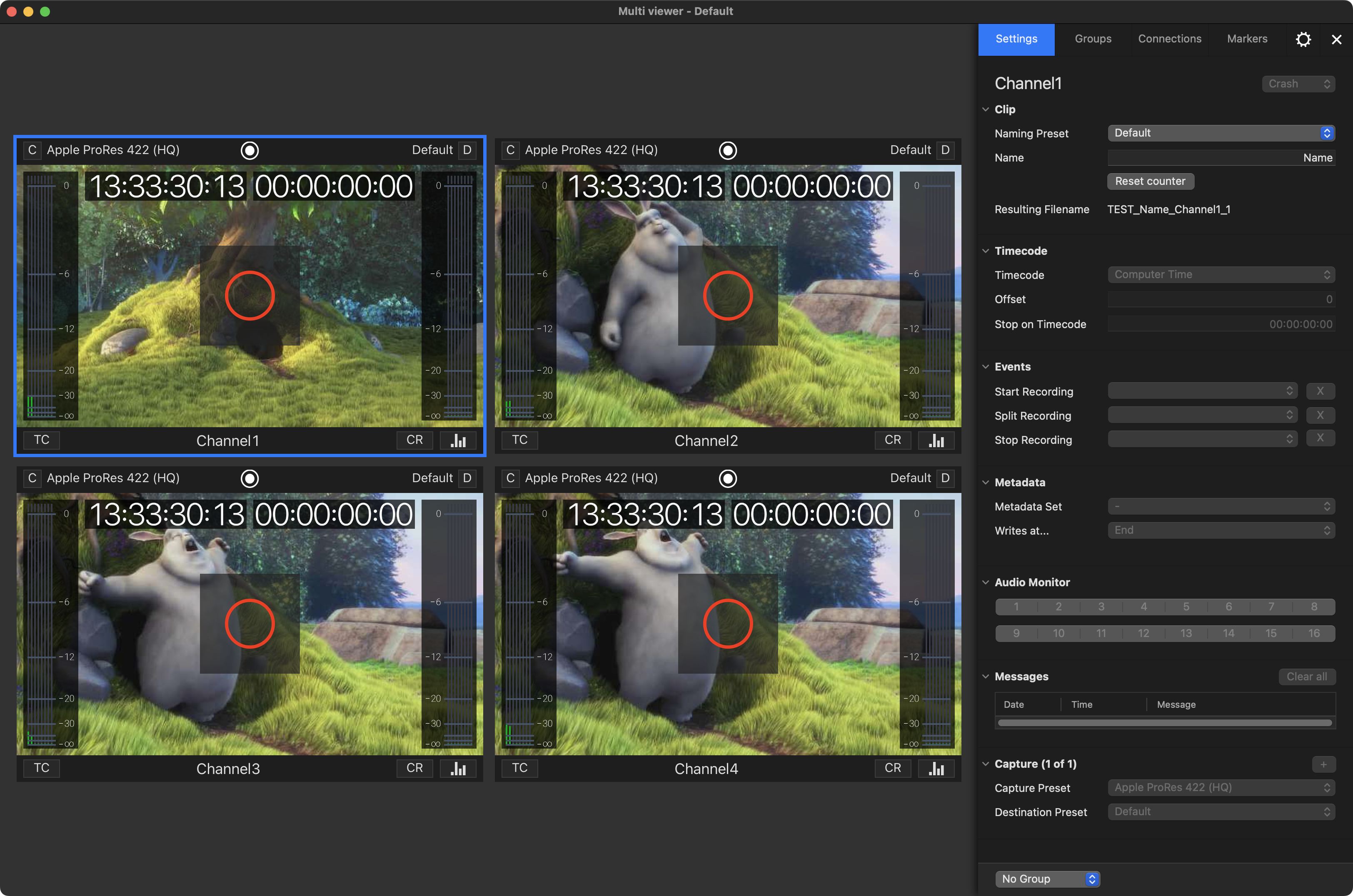The width and height of the screenshot is (1353, 896).
Task: Click the D destination button on Channel2
Action: pyautogui.click(x=946, y=150)
